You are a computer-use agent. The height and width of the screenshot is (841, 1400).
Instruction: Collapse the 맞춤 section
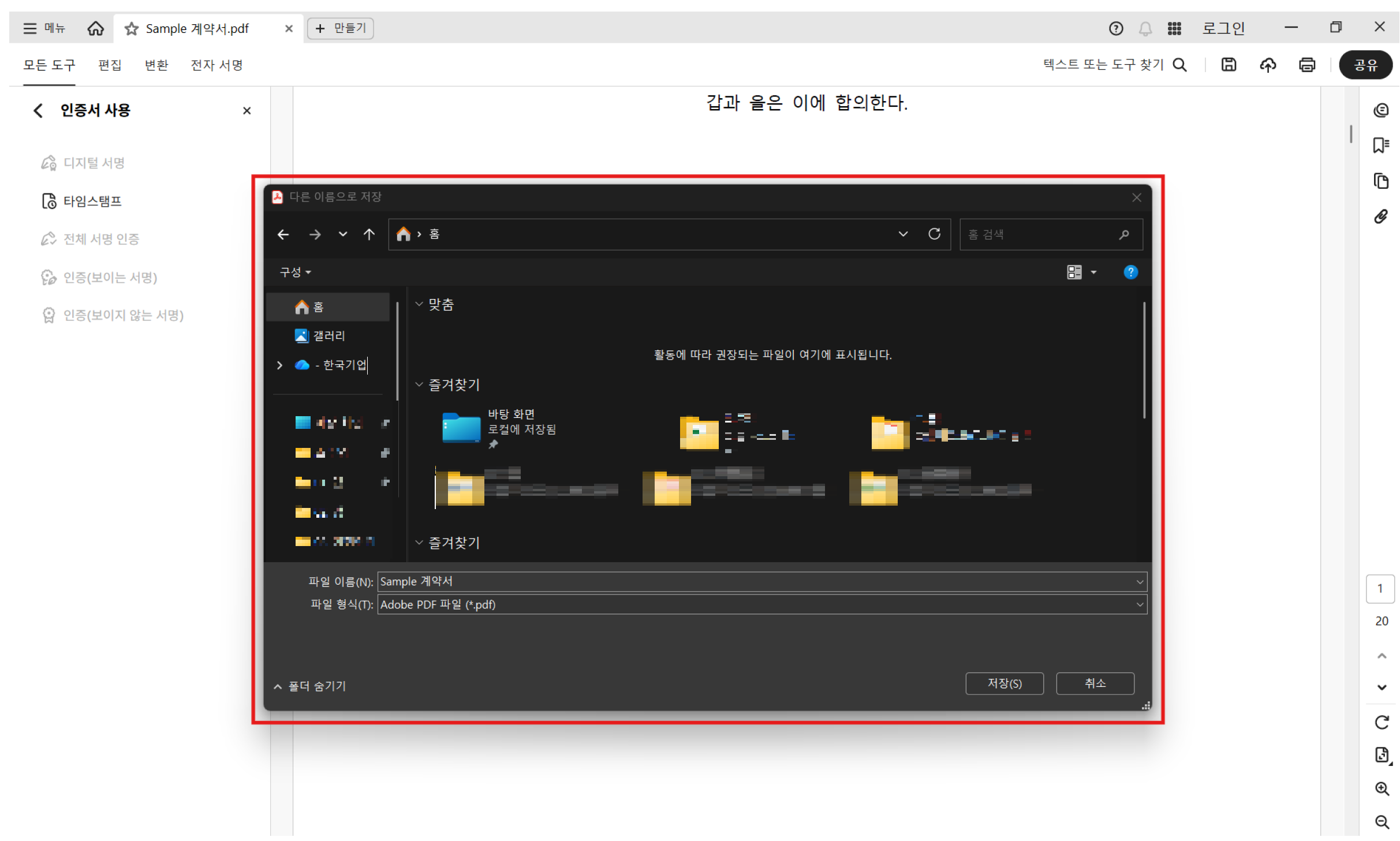[419, 304]
